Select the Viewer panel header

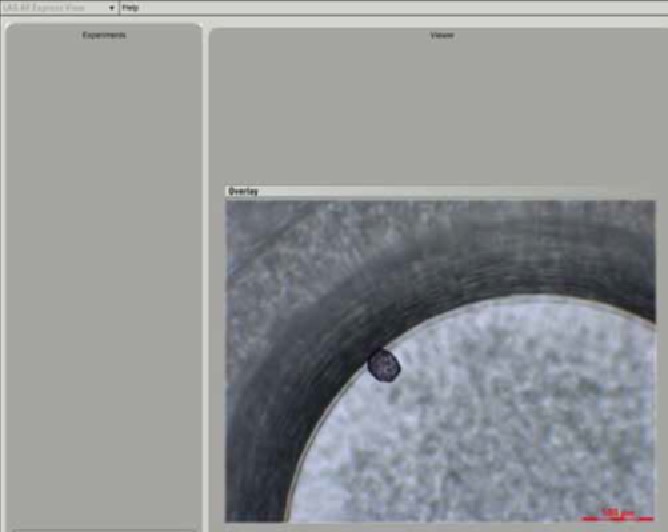click(442, 35)
